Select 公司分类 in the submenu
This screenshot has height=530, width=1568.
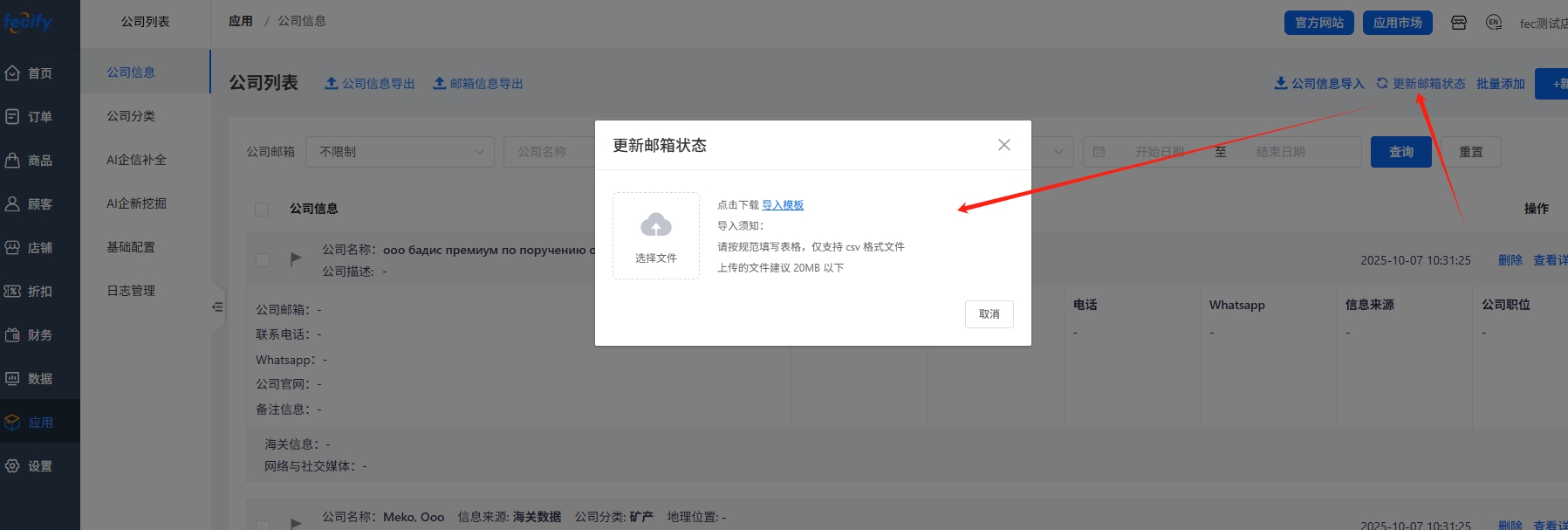click(131, 116)
